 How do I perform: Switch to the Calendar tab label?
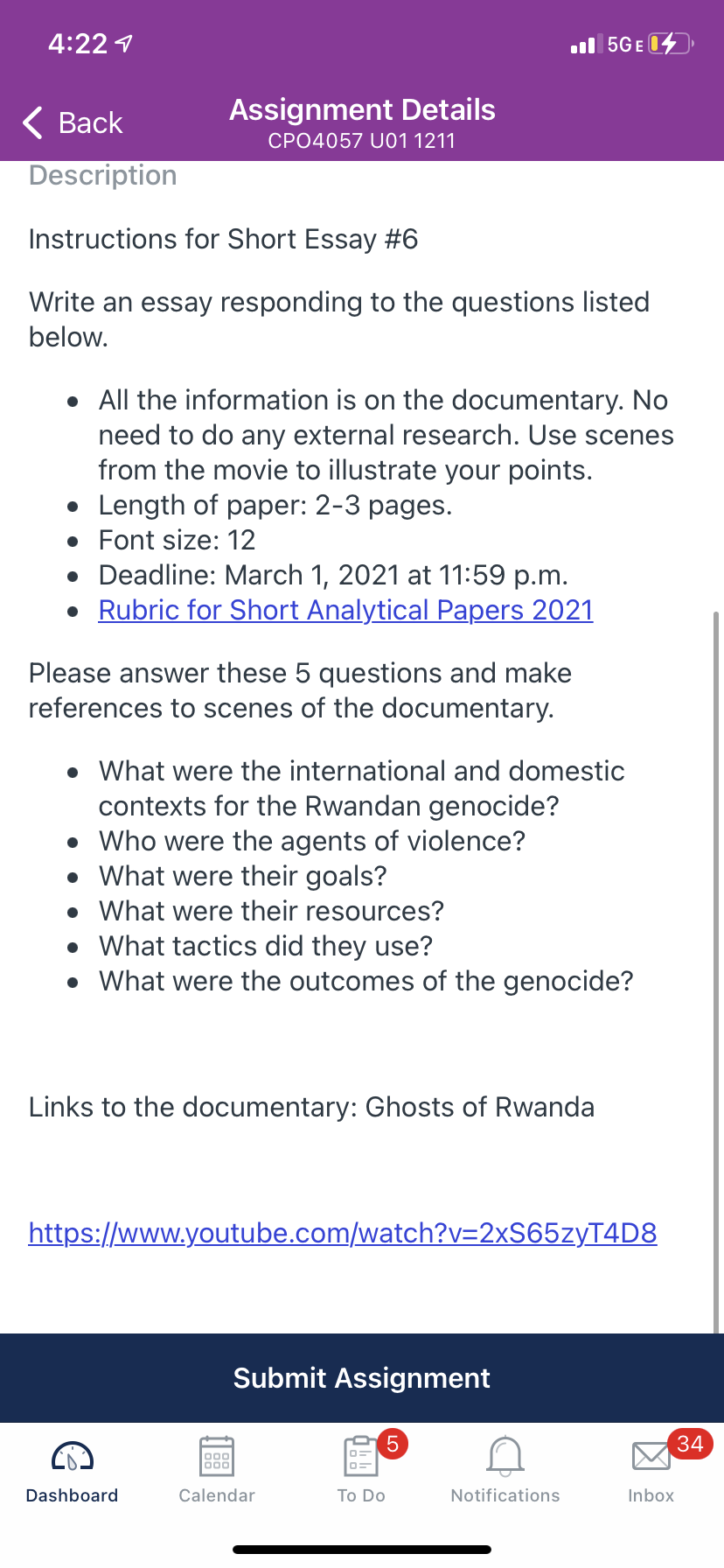coord(217,1495)
